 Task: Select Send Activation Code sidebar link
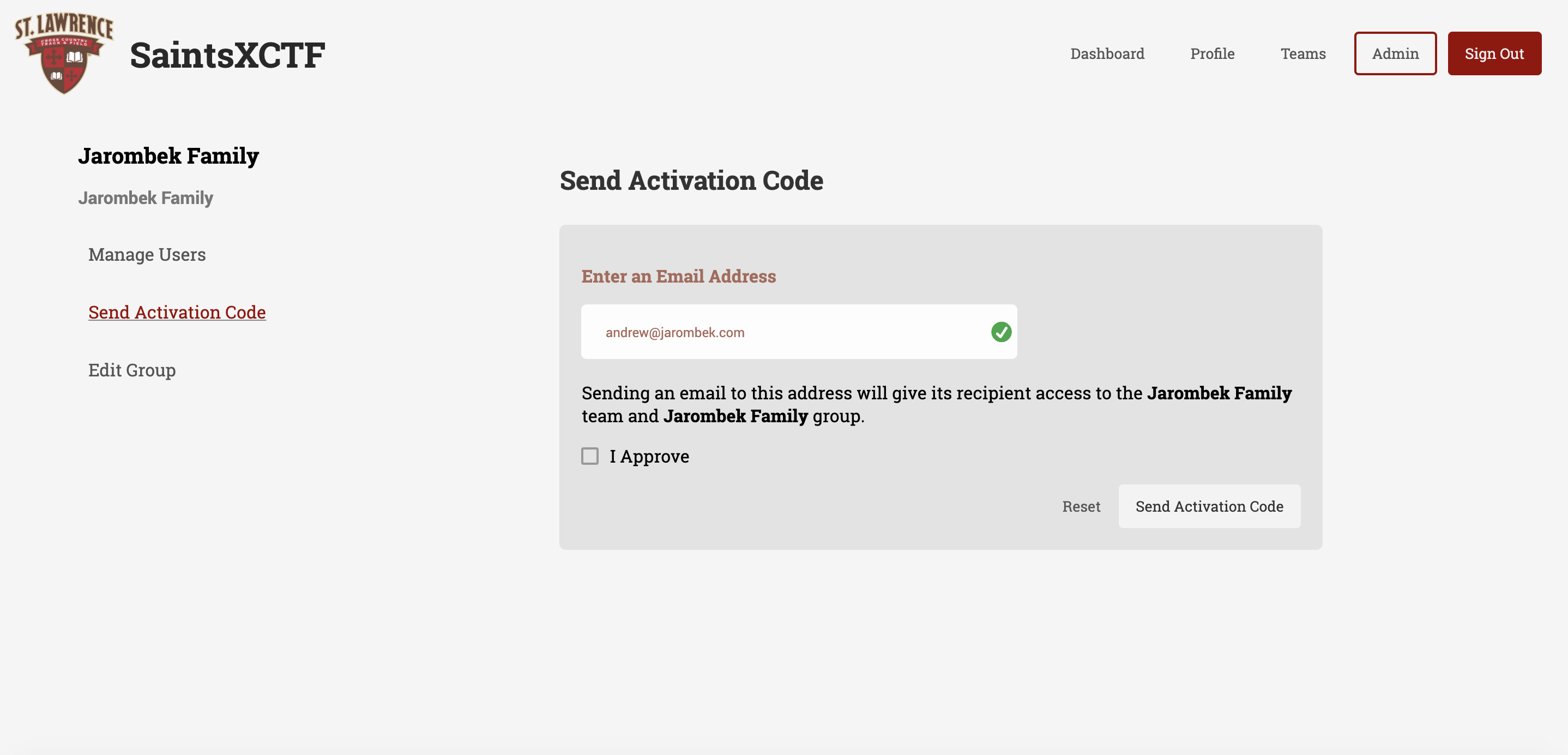coord(177,313)
